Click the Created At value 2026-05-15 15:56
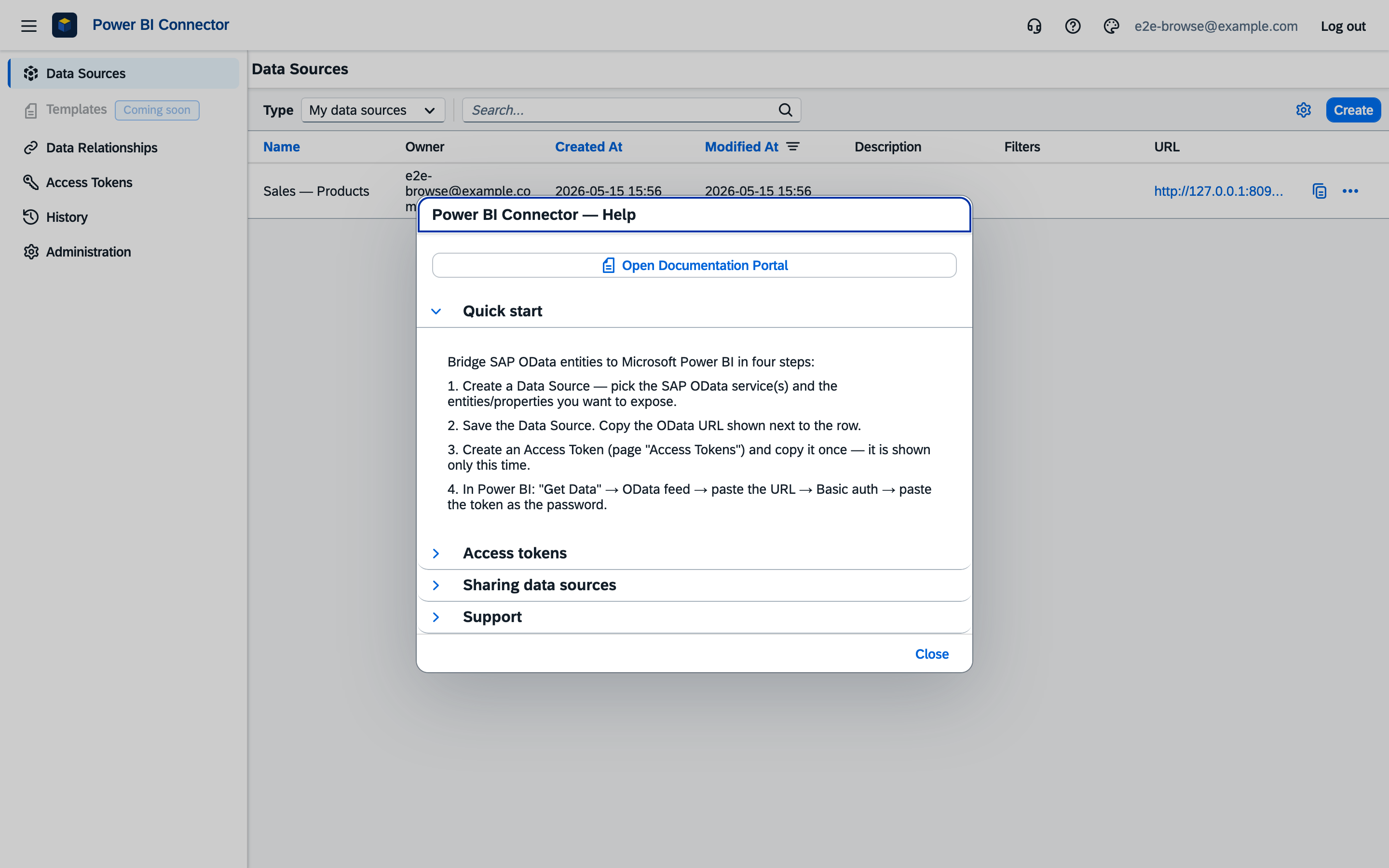1389x868 pixels. coord(608,191)
